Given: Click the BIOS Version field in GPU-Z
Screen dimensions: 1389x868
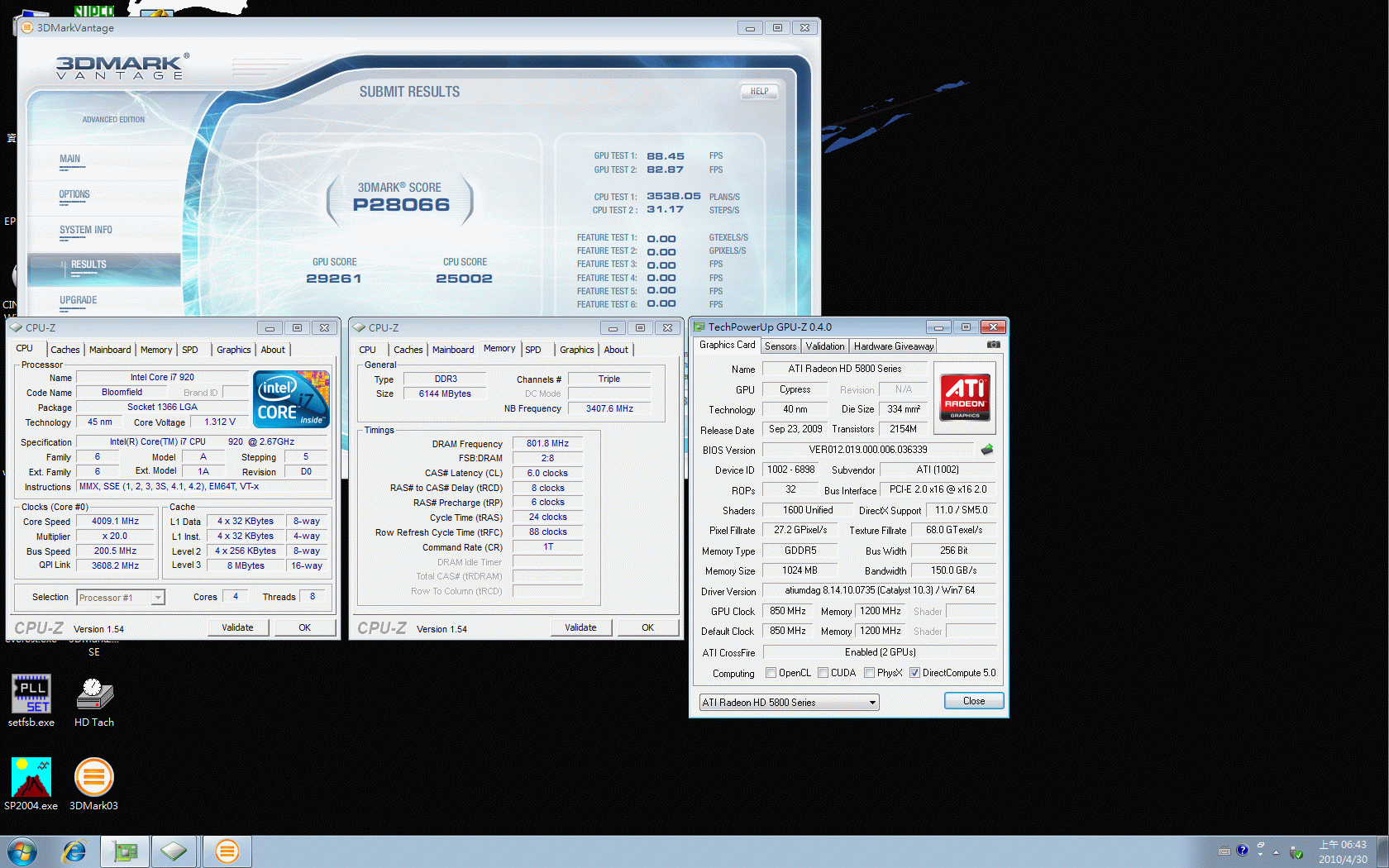Looking at the screenshot, I should pyautogui.click(x=868, y=450).
